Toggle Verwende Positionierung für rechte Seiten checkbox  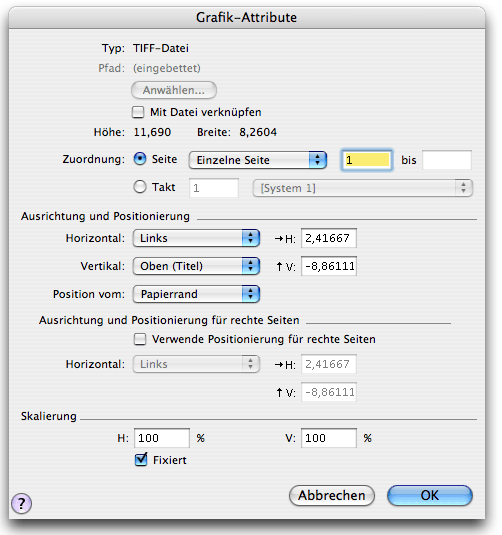click(140, 339)
